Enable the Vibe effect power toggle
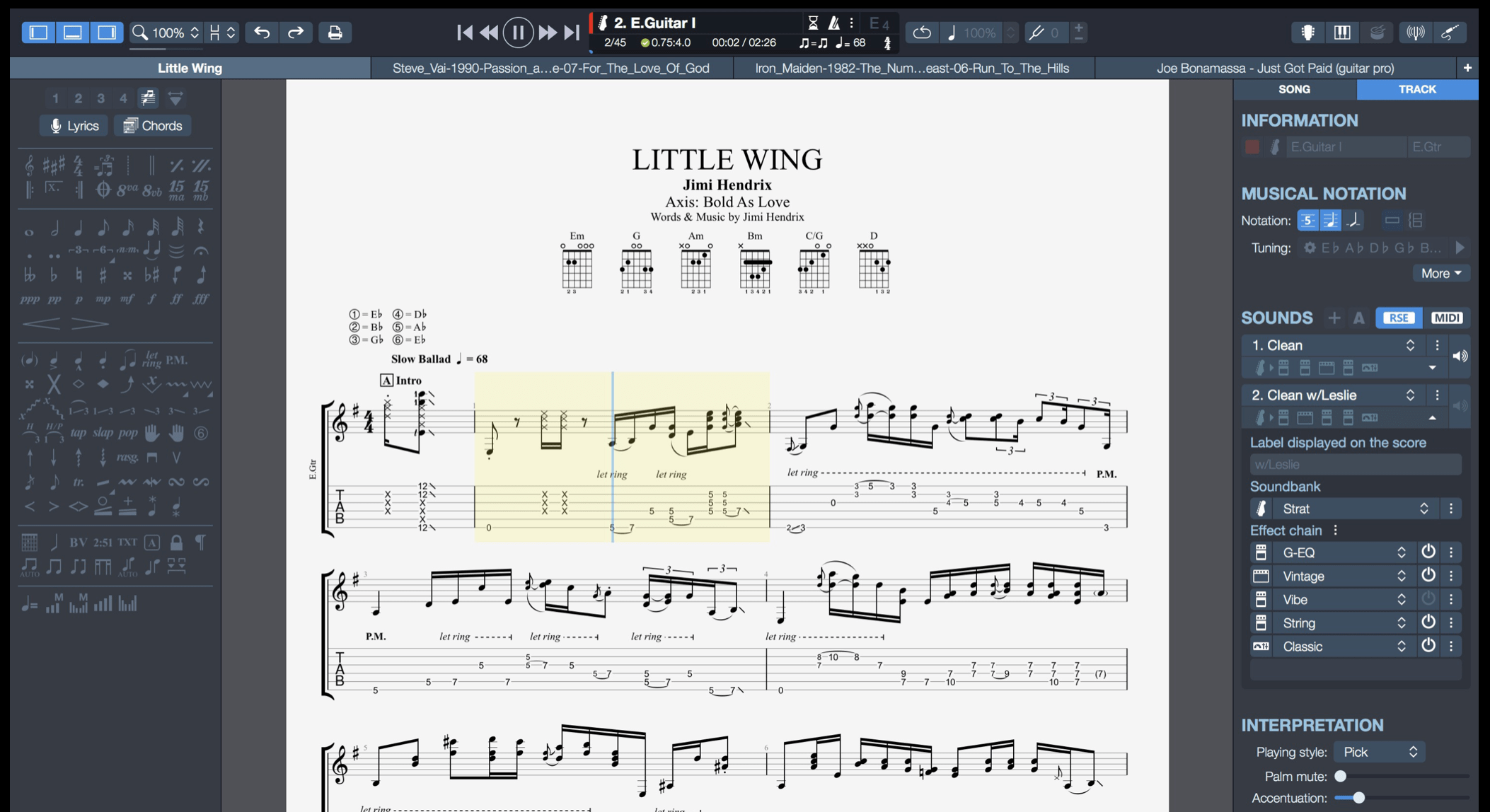Screen dimensions: 1490x812 click(x=1428, y=599)
